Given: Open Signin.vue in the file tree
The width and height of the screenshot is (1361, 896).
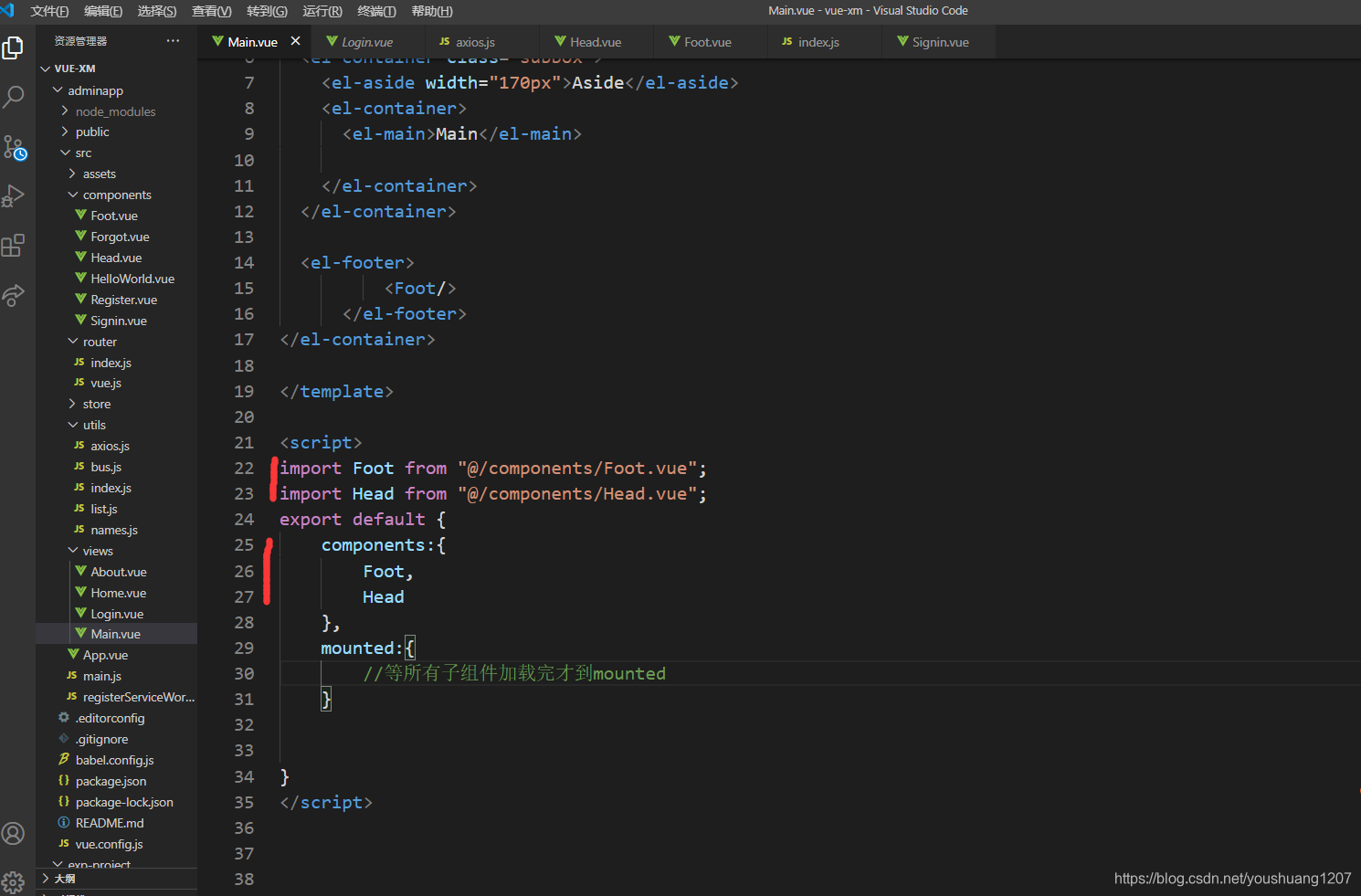Looking at the screenshot, I should click(116, 321).
